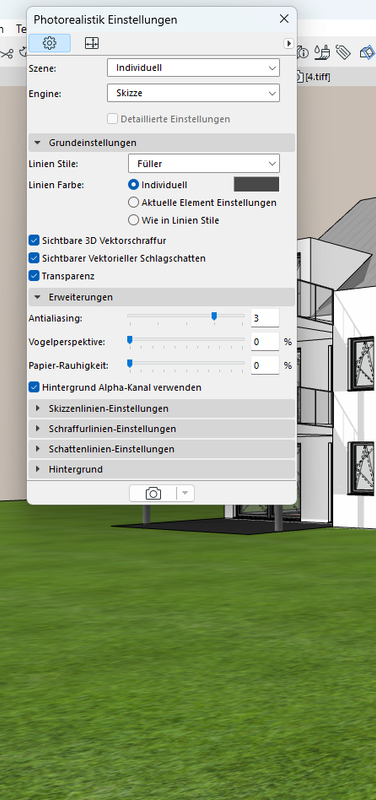
Task: Select Aktuelle Element Einstellungen radio
Action: [x=134, y=203]
